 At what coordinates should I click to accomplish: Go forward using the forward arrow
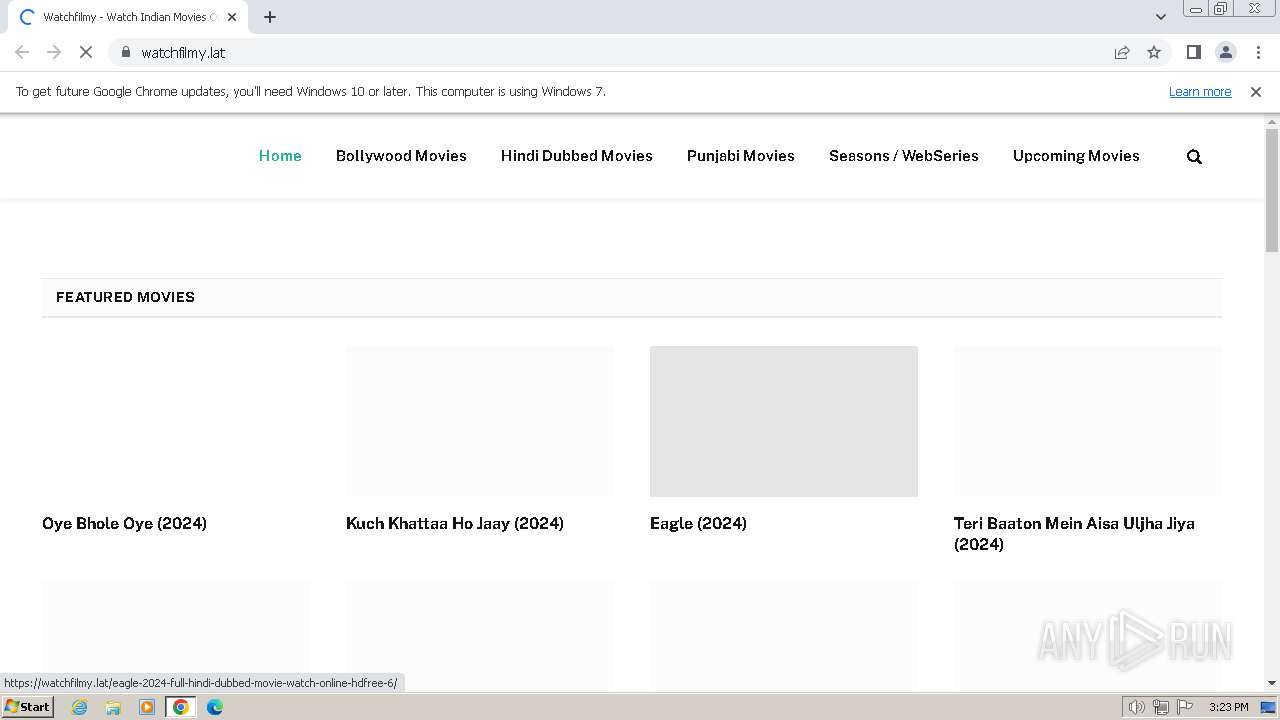[x=54, y=52]
